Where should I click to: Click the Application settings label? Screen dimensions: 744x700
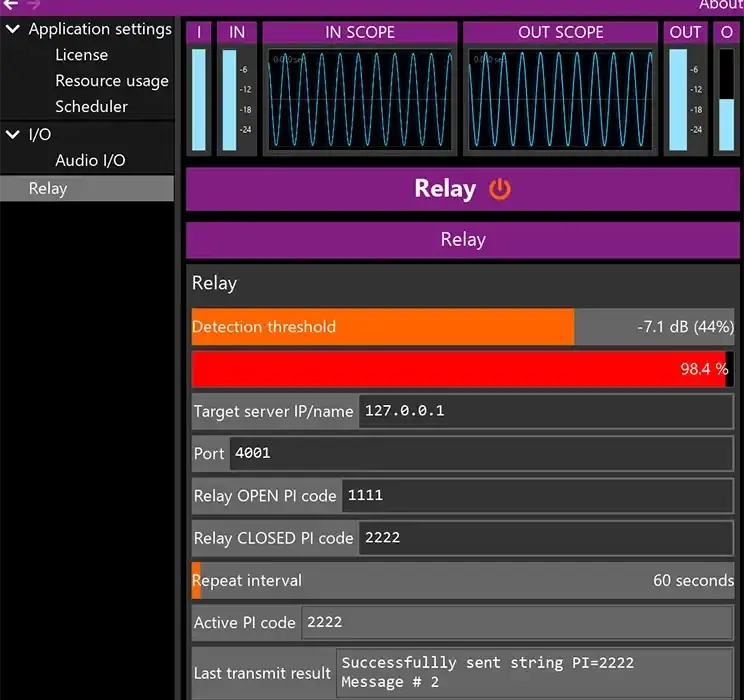point(100,29)
